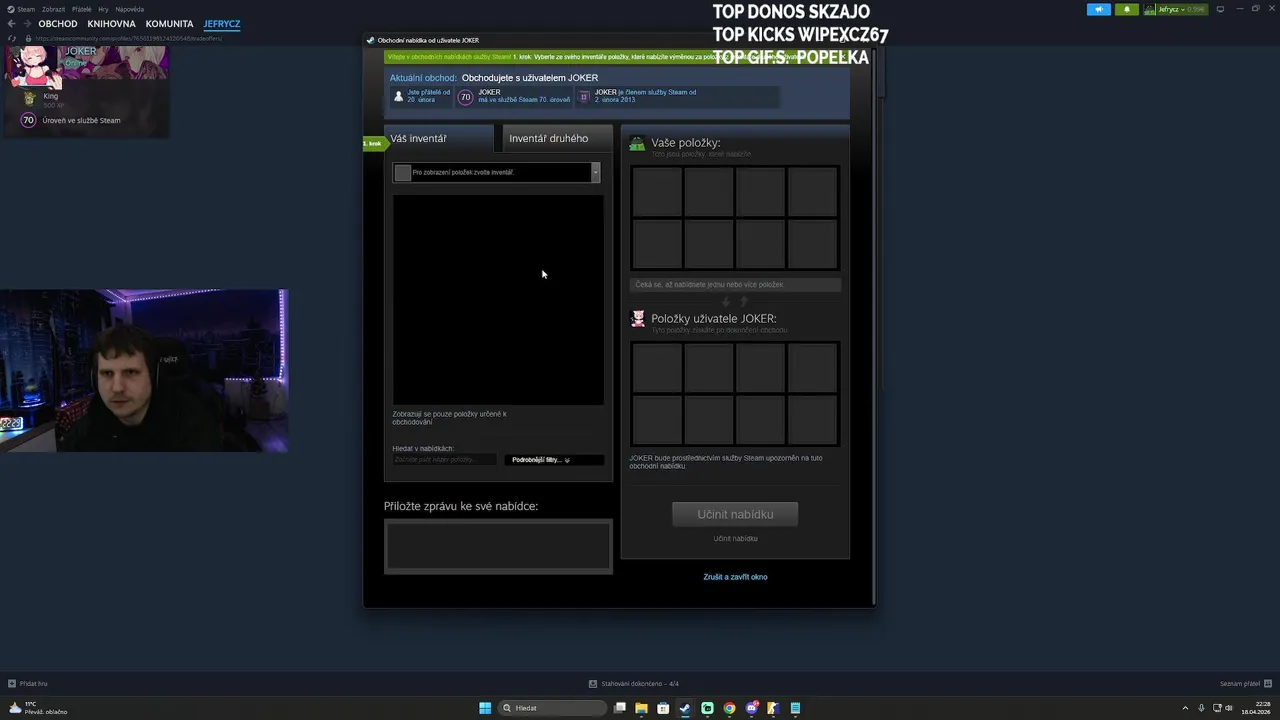The height and width of the screenshot is (720, 1280).
Task: Open the taskbar clock and date
Action: click(1256, 708)
